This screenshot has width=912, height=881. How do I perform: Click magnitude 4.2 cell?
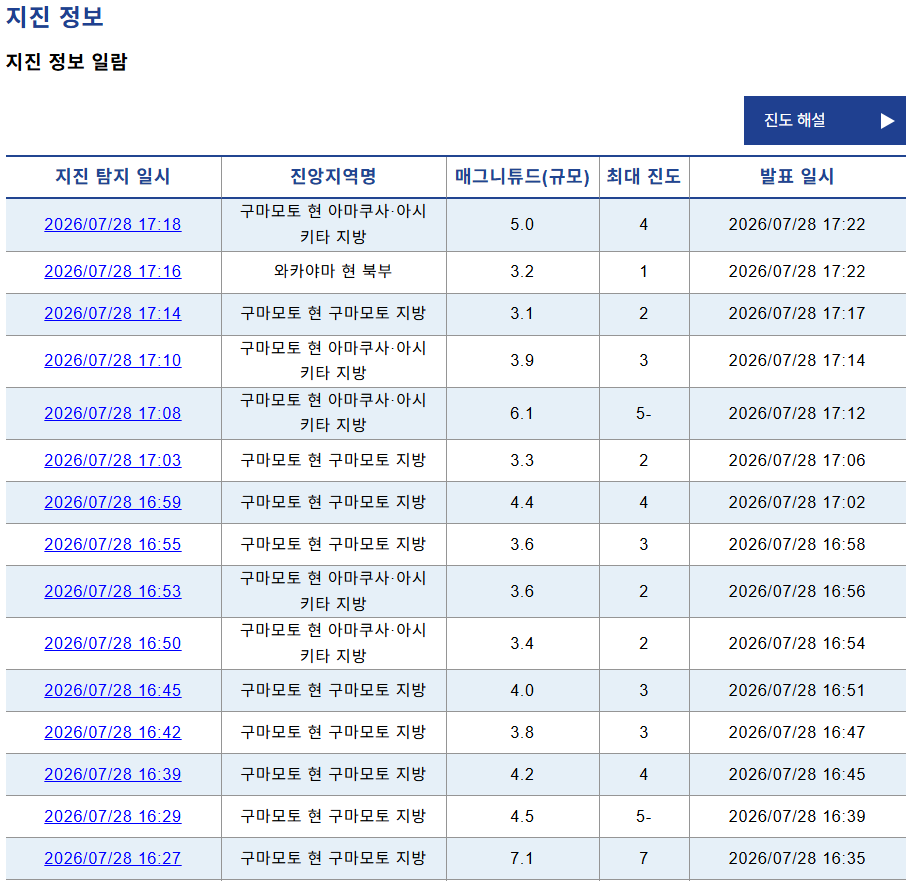(x=522, y=775)
